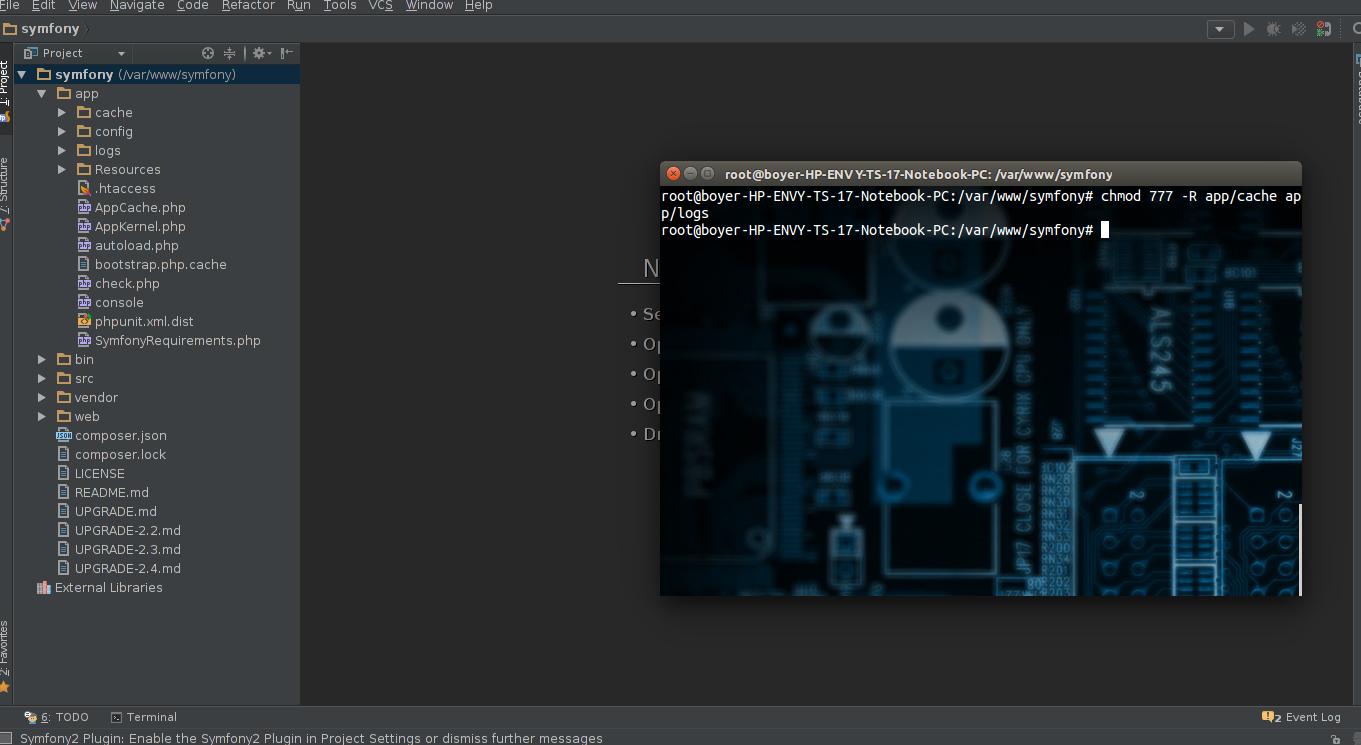Collapse the symfony root node arrow
The image size is (1361, 745).
22,74
